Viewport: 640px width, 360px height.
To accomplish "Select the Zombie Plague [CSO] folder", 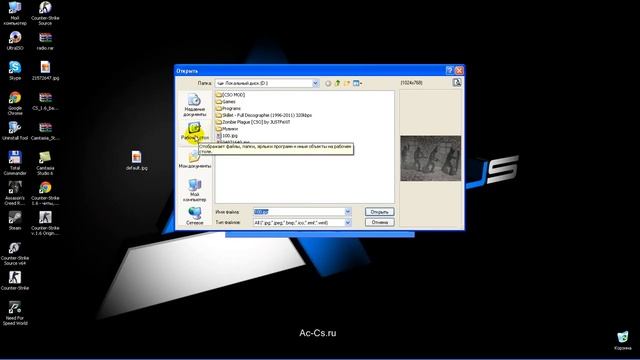I will click(x=253, y=122).
